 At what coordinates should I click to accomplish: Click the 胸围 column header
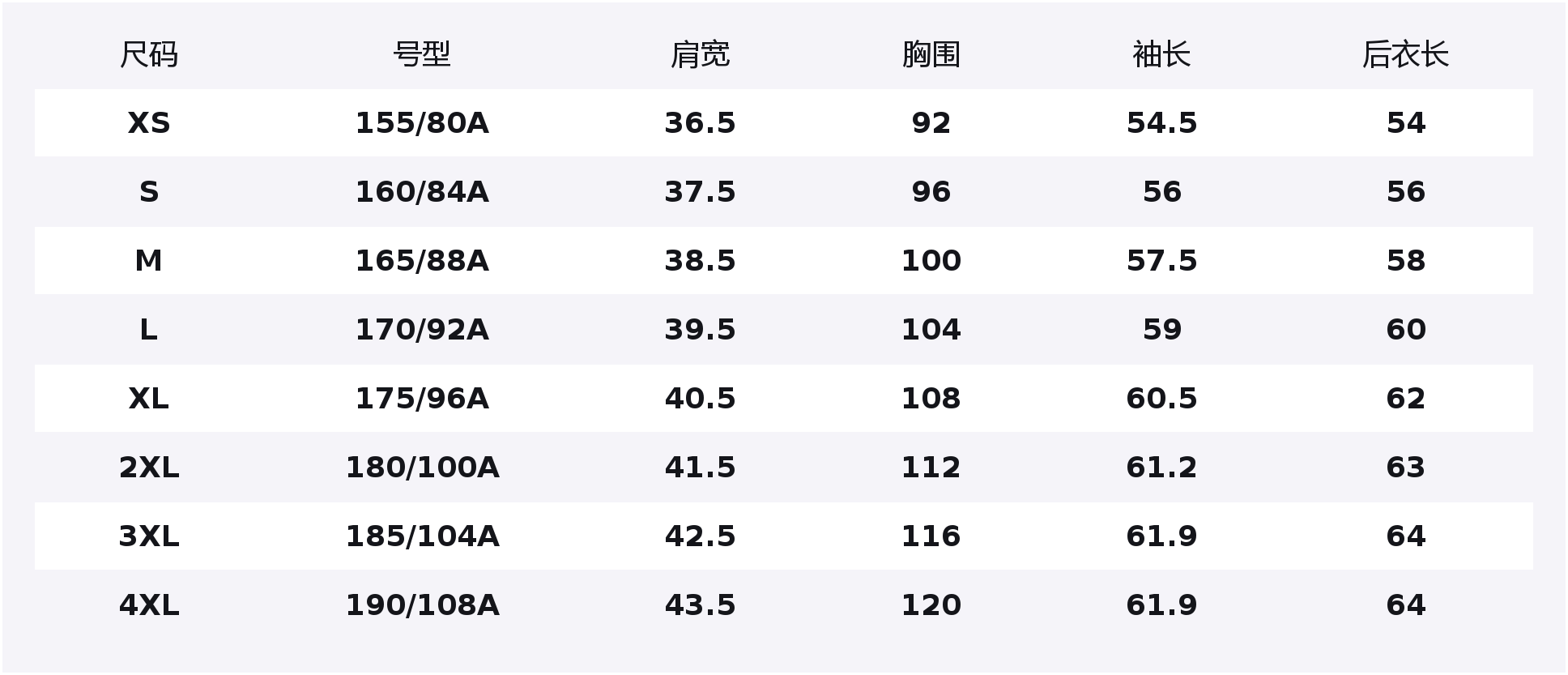(x=931, y=55)
